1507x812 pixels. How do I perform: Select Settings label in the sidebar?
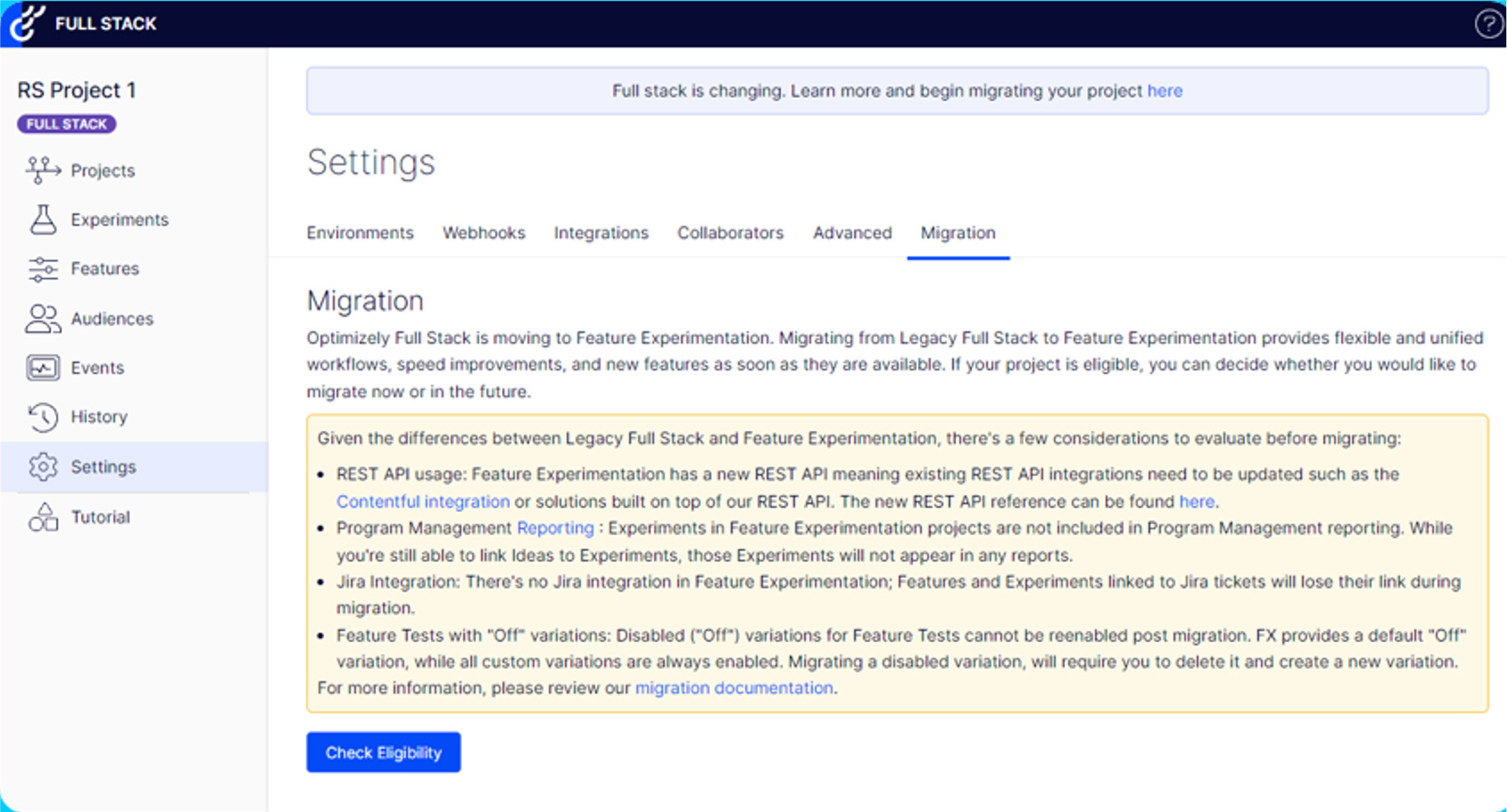(104, 466)
